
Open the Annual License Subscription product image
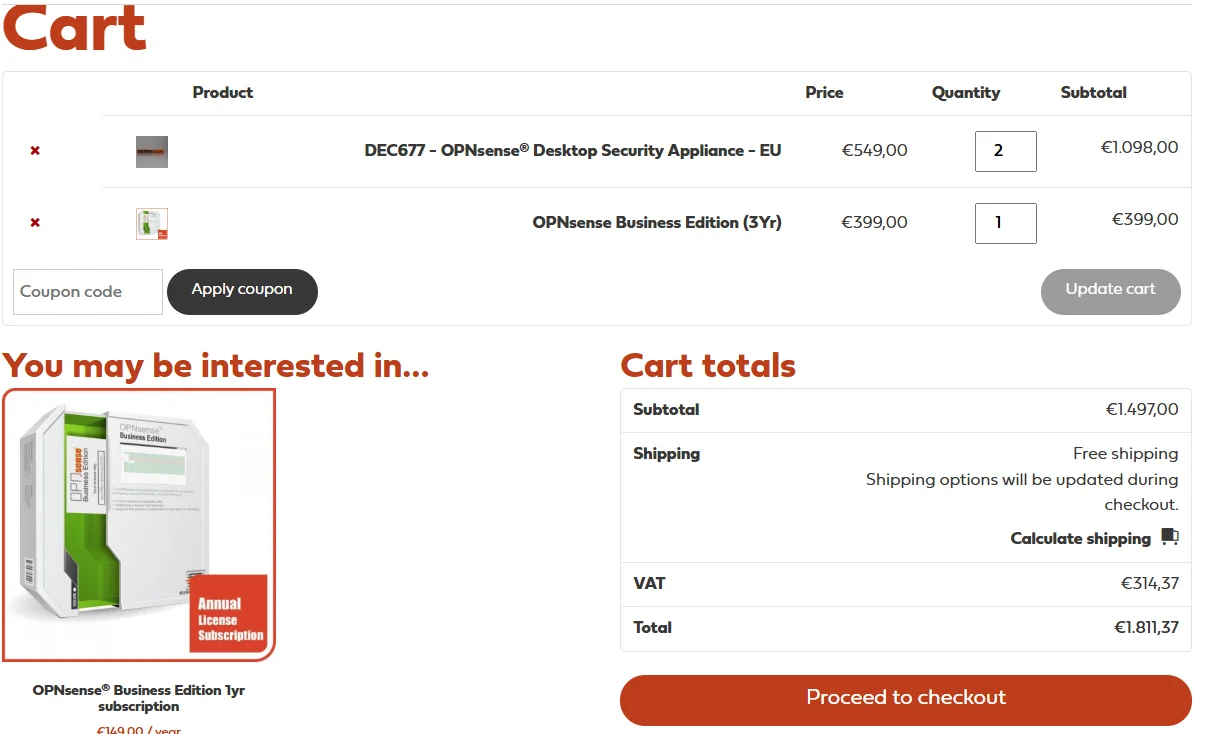(x=139, y=525)
